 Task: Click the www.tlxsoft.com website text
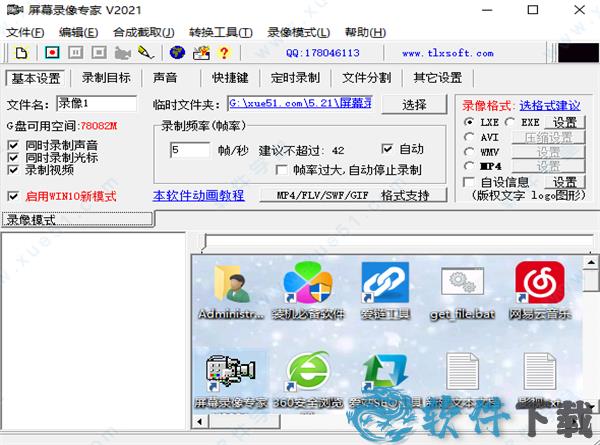(x=448, y=53)
